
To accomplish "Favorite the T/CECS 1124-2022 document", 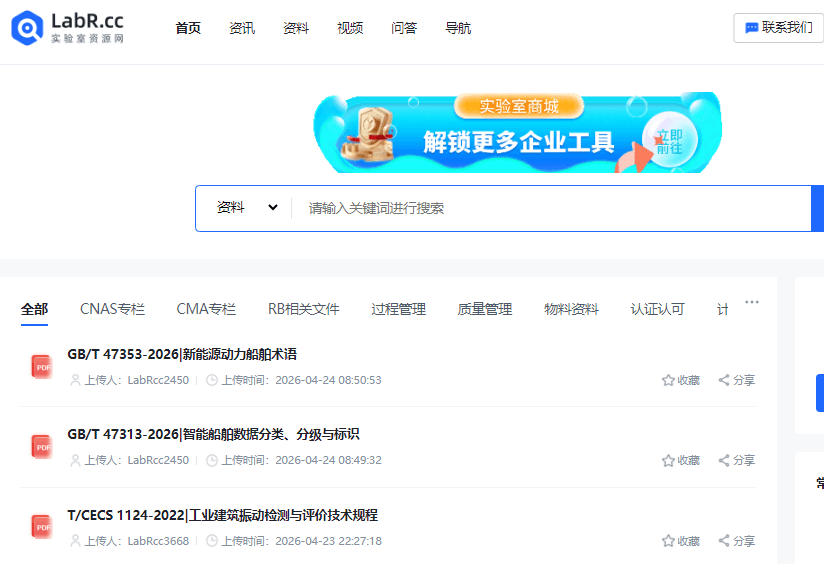I will pos(681,541).
